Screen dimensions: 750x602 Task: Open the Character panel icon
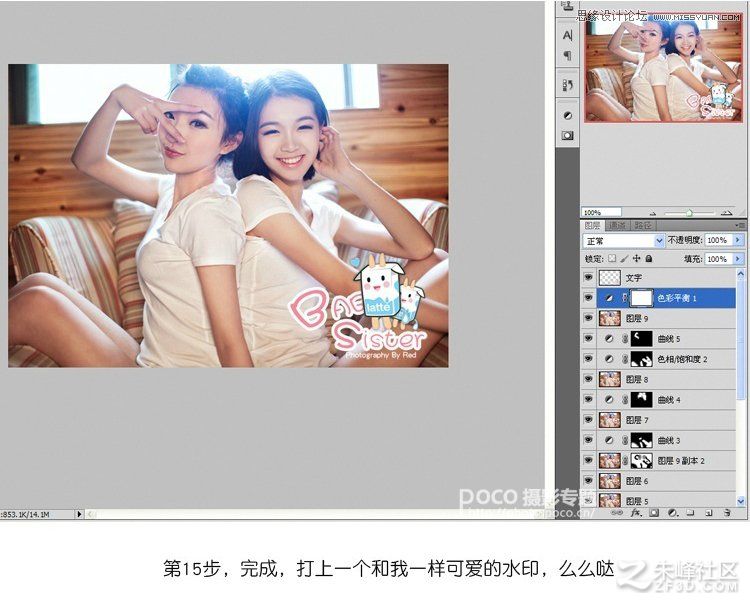pyautogui.click(x=567, y=35)
